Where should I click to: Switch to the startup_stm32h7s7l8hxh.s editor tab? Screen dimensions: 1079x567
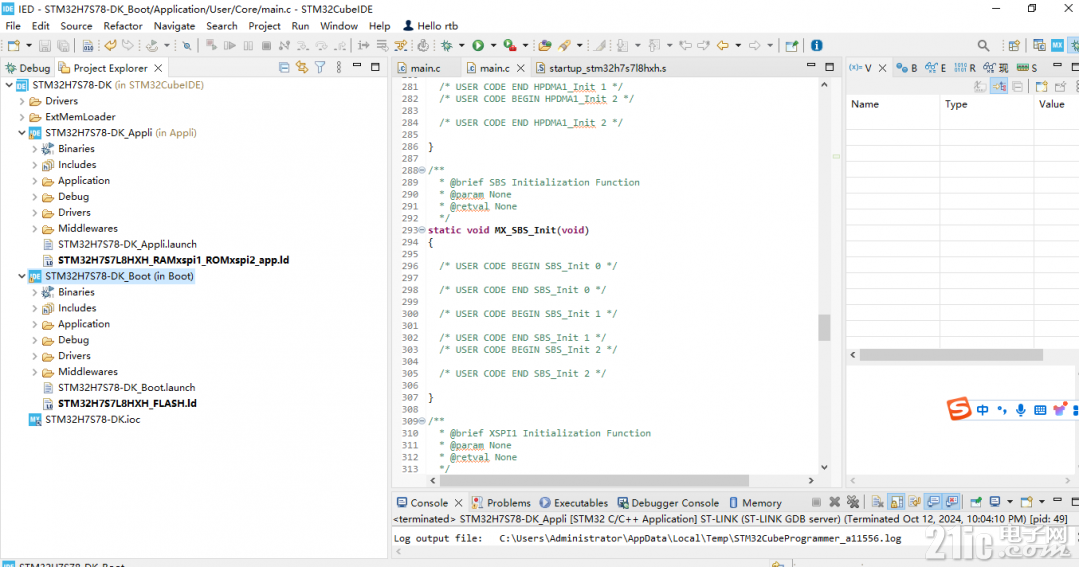600,68
